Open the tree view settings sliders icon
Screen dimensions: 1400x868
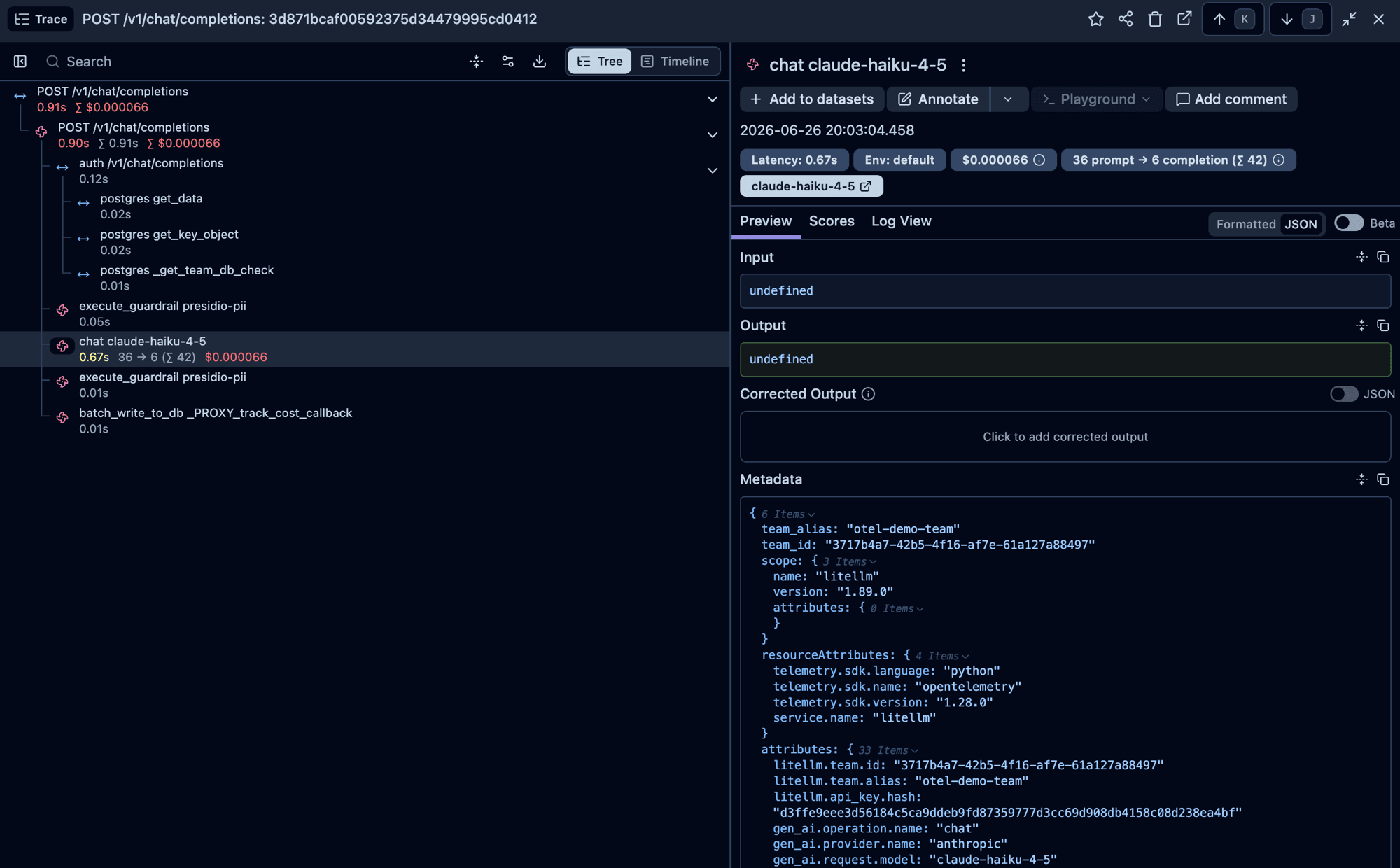508,62
